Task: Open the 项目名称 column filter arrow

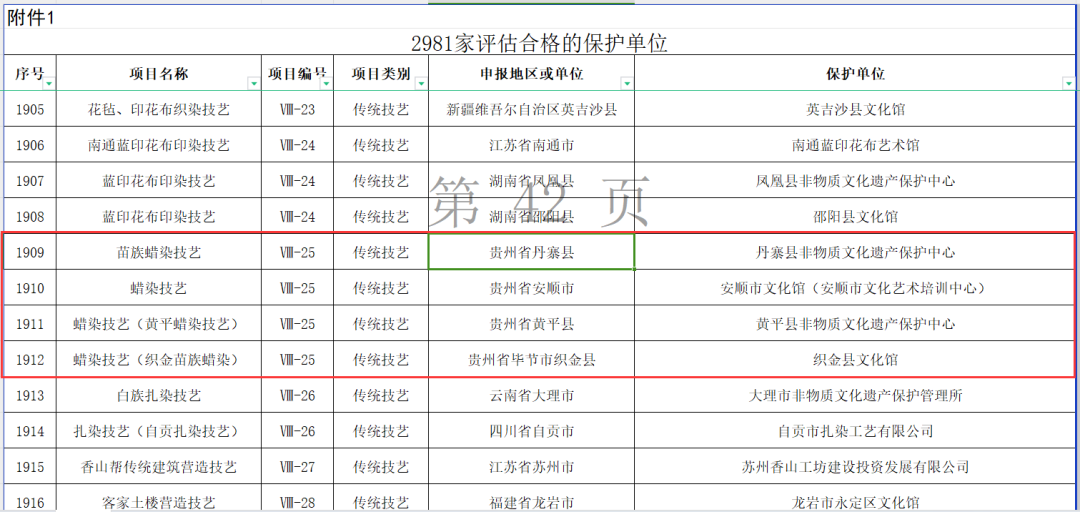Action: 251,84
